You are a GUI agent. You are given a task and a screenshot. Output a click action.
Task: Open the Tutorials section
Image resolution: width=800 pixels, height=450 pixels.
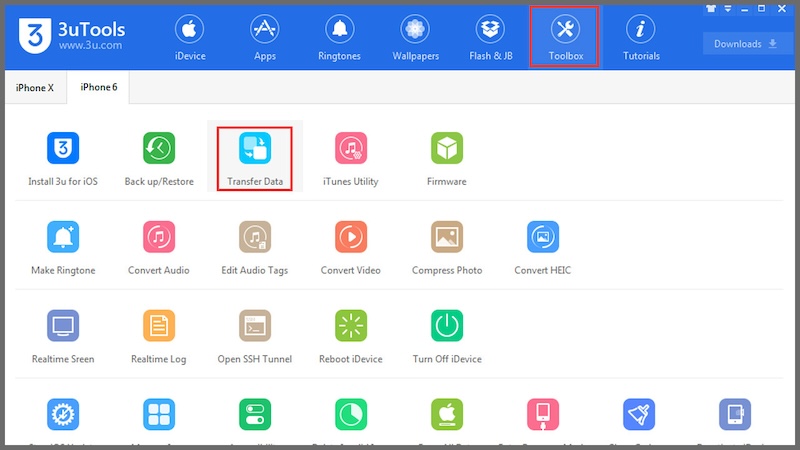pyautogui.click(x=641, y=38)
